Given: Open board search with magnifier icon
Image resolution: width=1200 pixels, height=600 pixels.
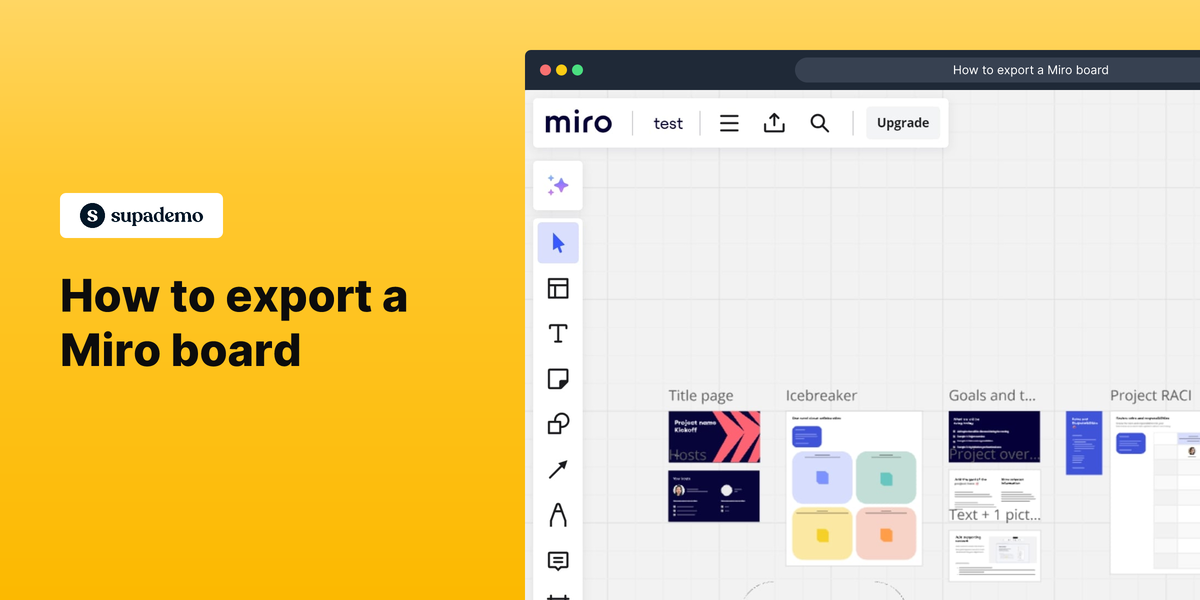Looking at the screenshot, I should coord(819,123).
